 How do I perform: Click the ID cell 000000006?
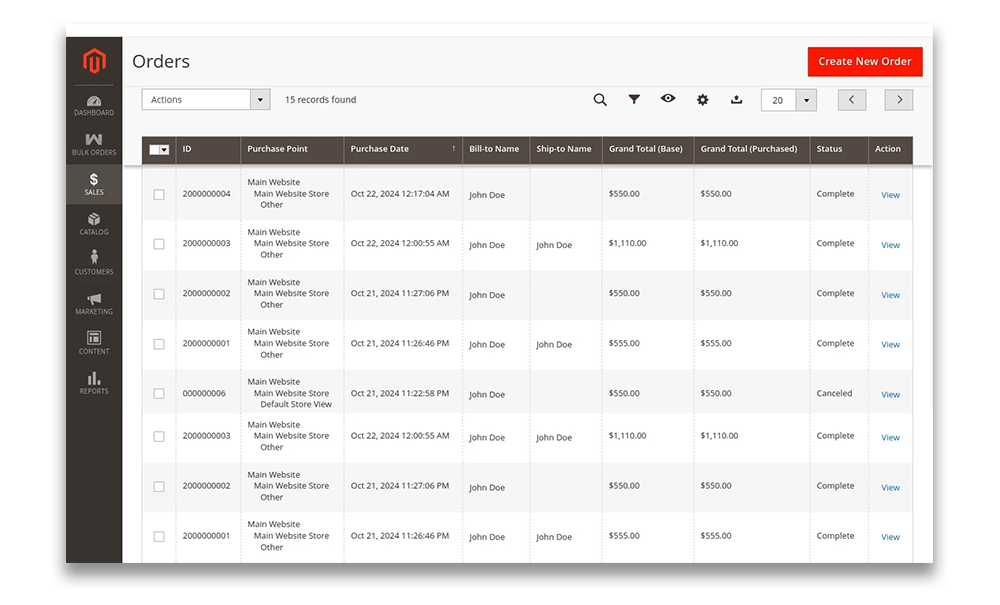pos(204,393)
